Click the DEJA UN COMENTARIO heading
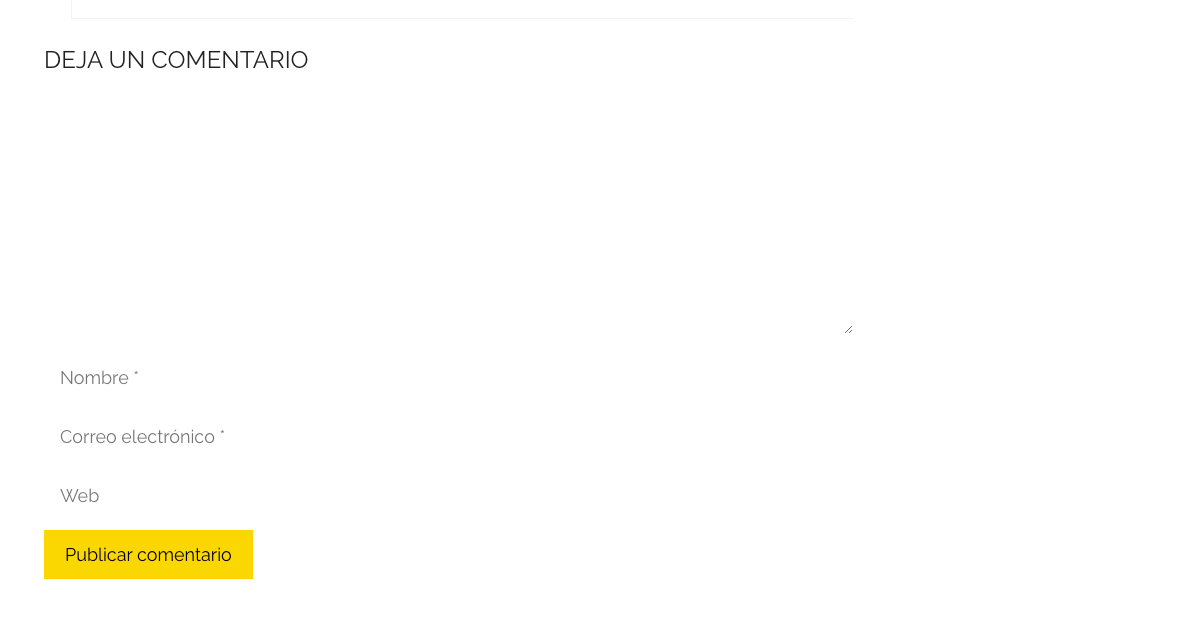1197x638 pixels. (176, 60)
